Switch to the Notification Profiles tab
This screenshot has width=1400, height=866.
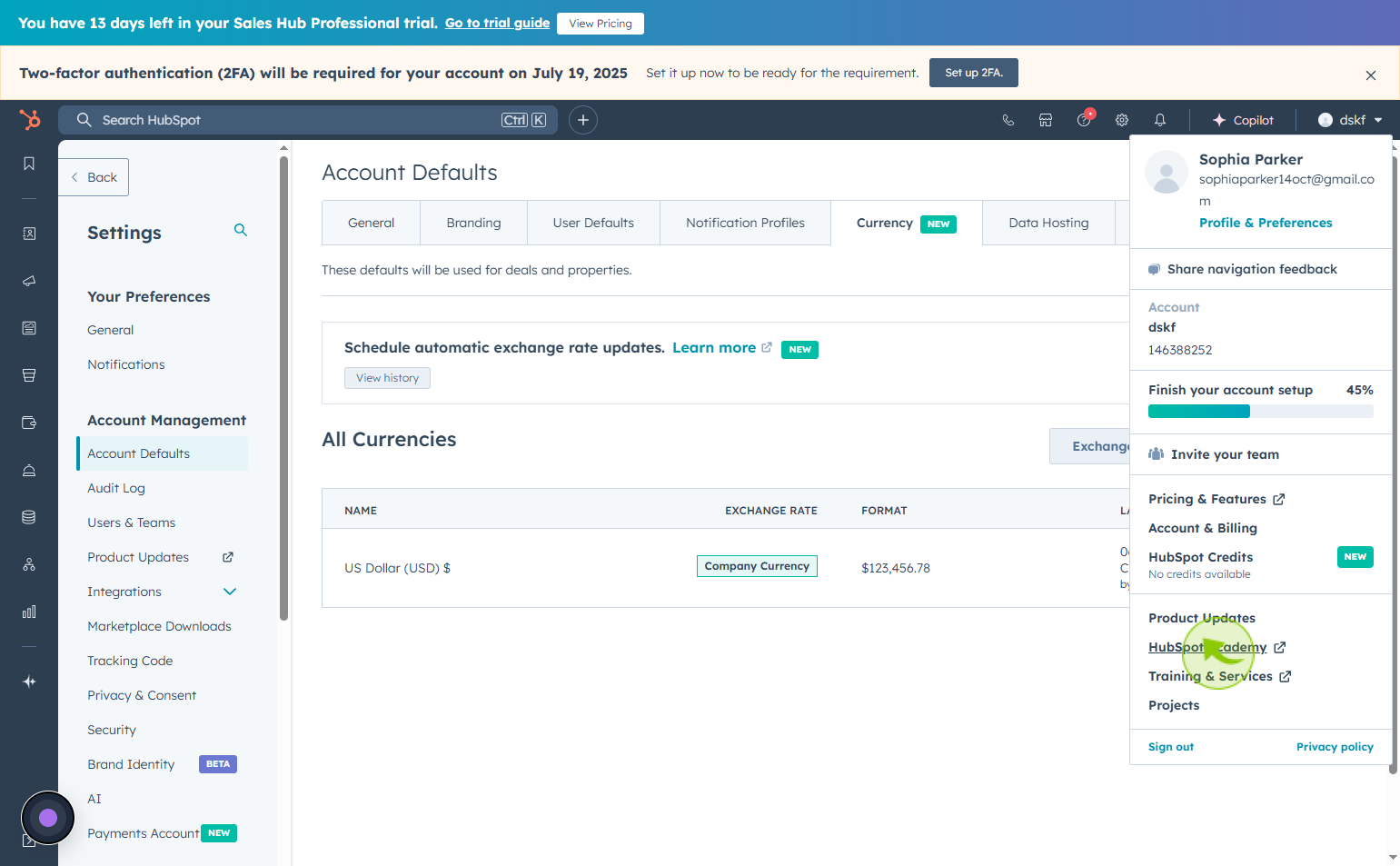745,223
